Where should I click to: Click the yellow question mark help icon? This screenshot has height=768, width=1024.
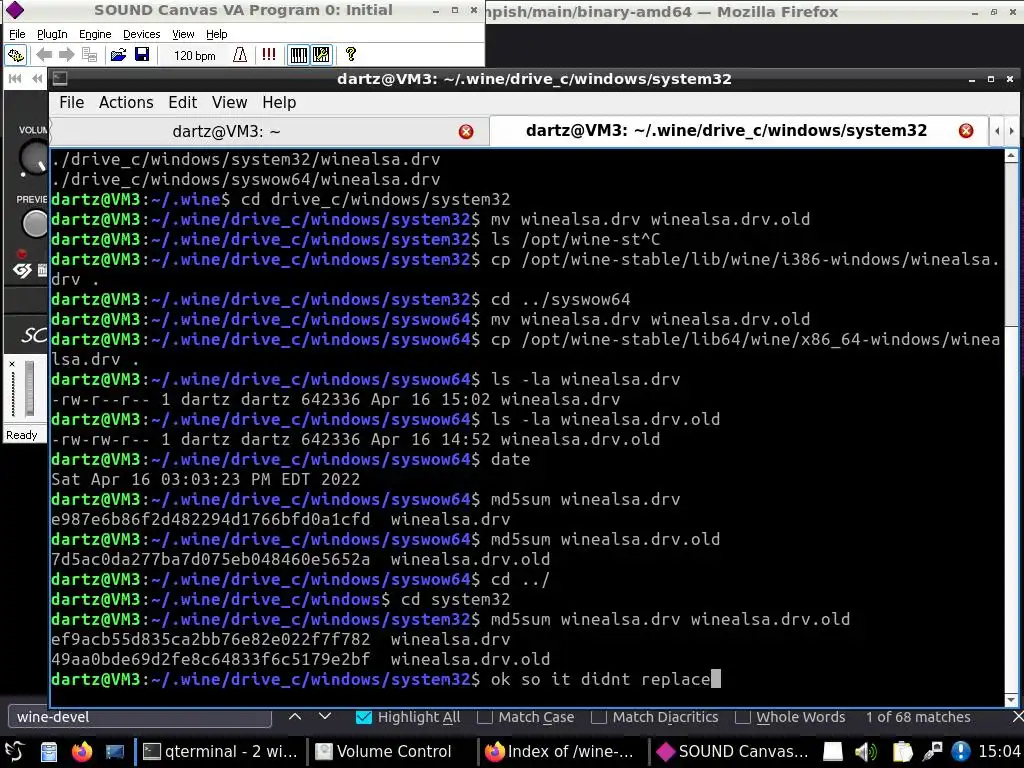point(351,54)
